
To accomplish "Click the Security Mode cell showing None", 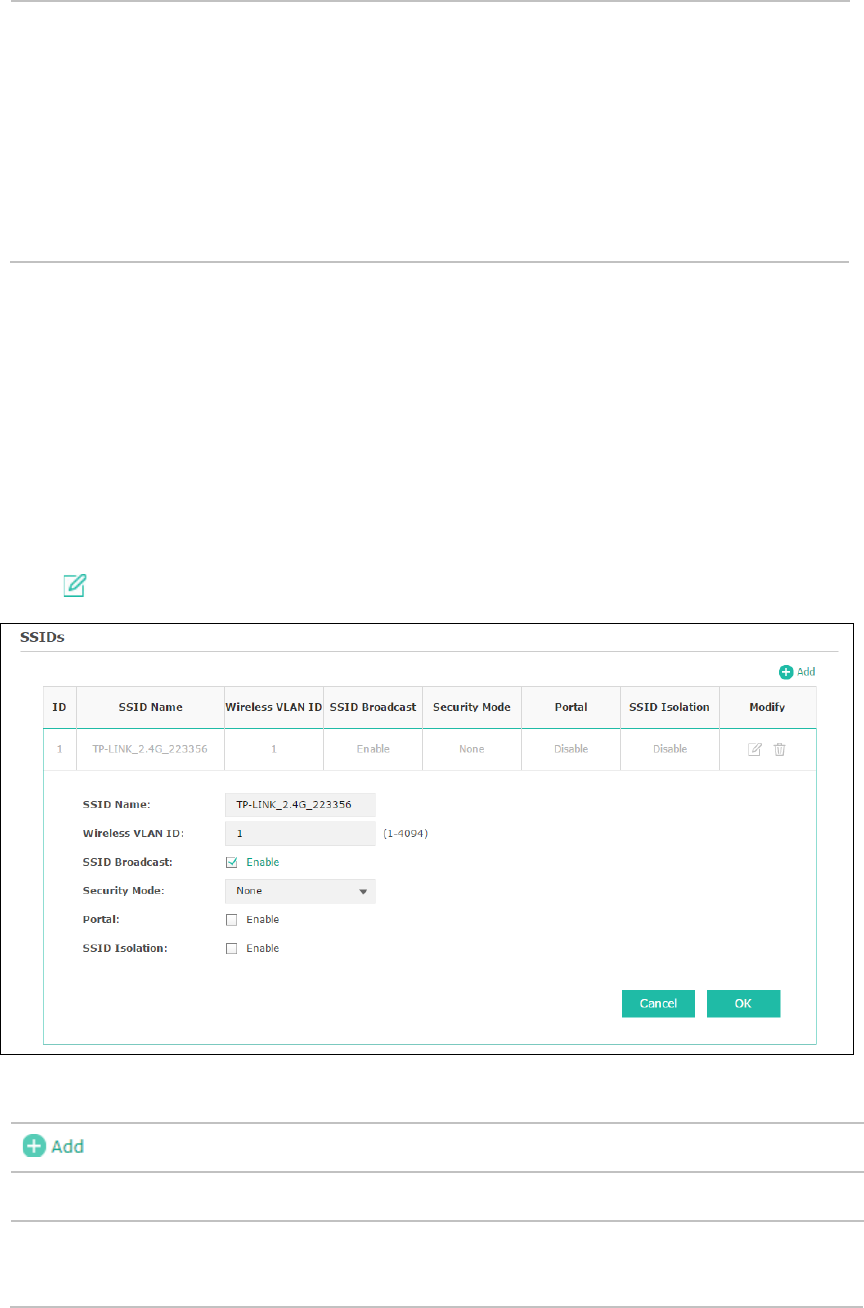I will tap(471, 749).
